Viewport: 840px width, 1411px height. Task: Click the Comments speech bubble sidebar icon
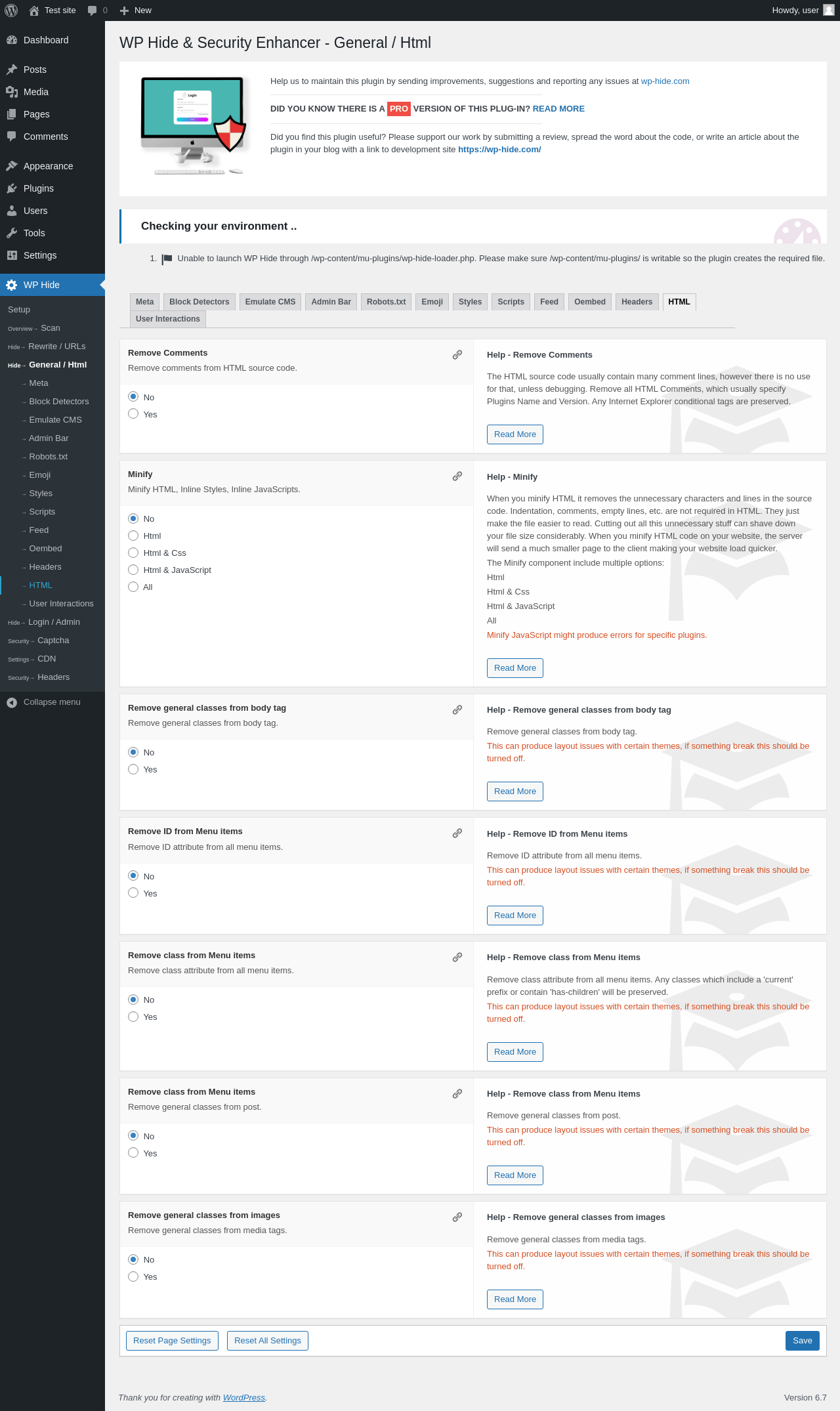(x=12, y=137)
